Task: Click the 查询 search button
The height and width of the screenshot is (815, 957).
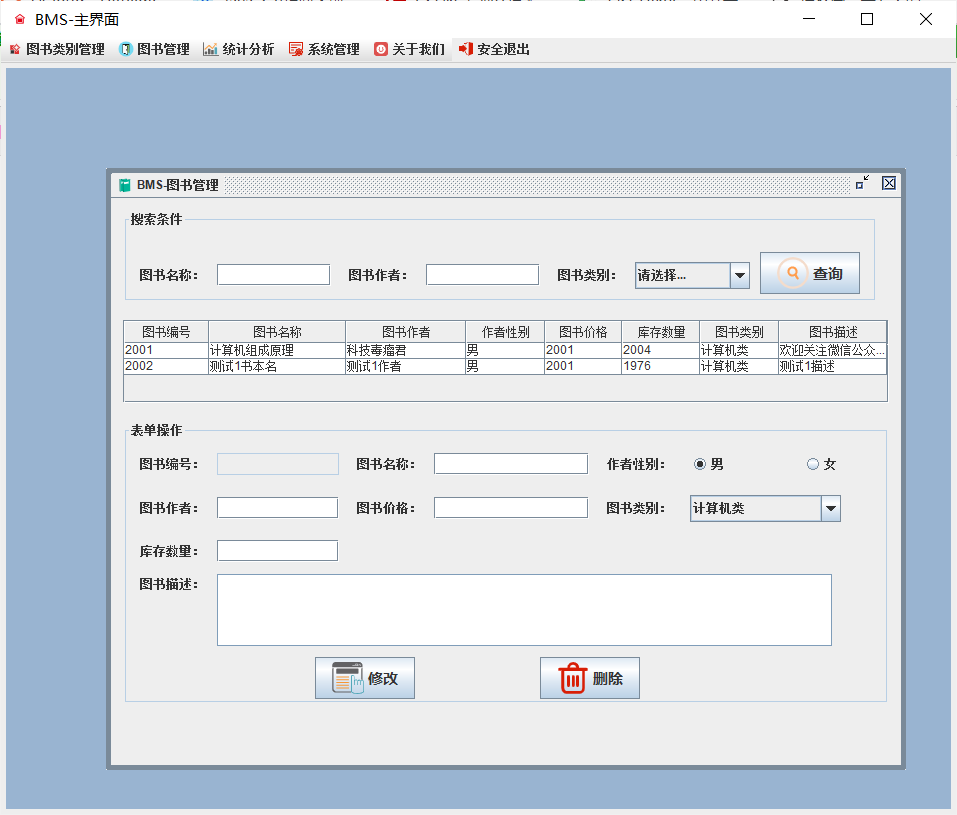Action: pos(810,273)
